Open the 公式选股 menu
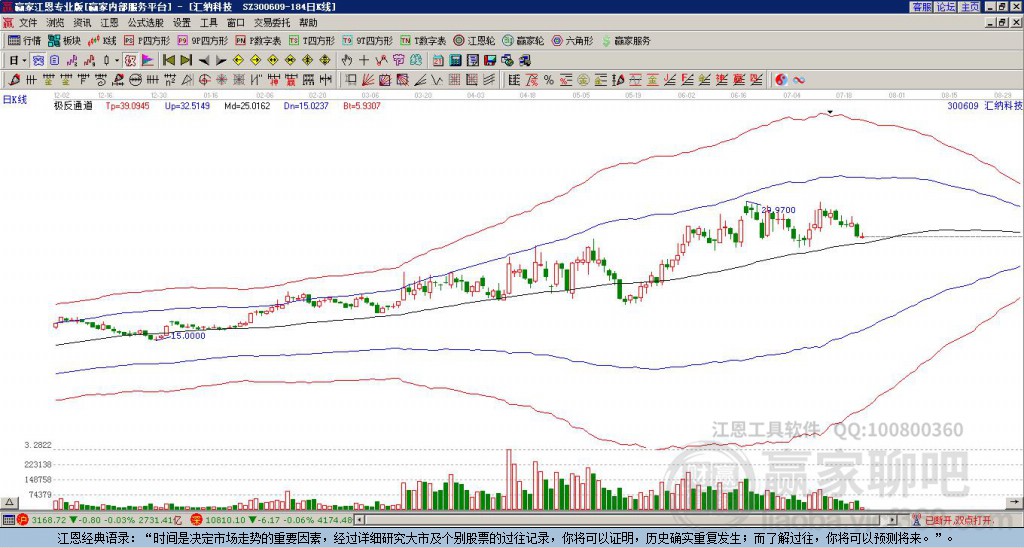The width and height of the screenshot is (1024, 548). (x=146, y=23)
